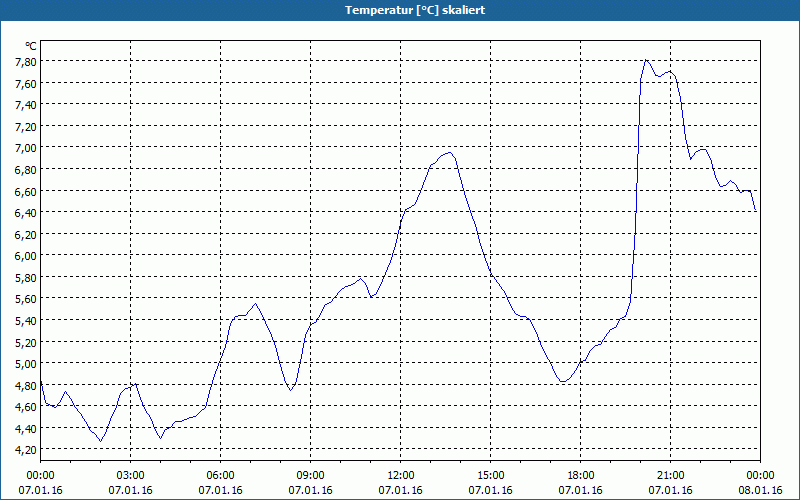800x500 pixels.
Task: Click the 6,00 y-axis label
Action: click(26, 256)
